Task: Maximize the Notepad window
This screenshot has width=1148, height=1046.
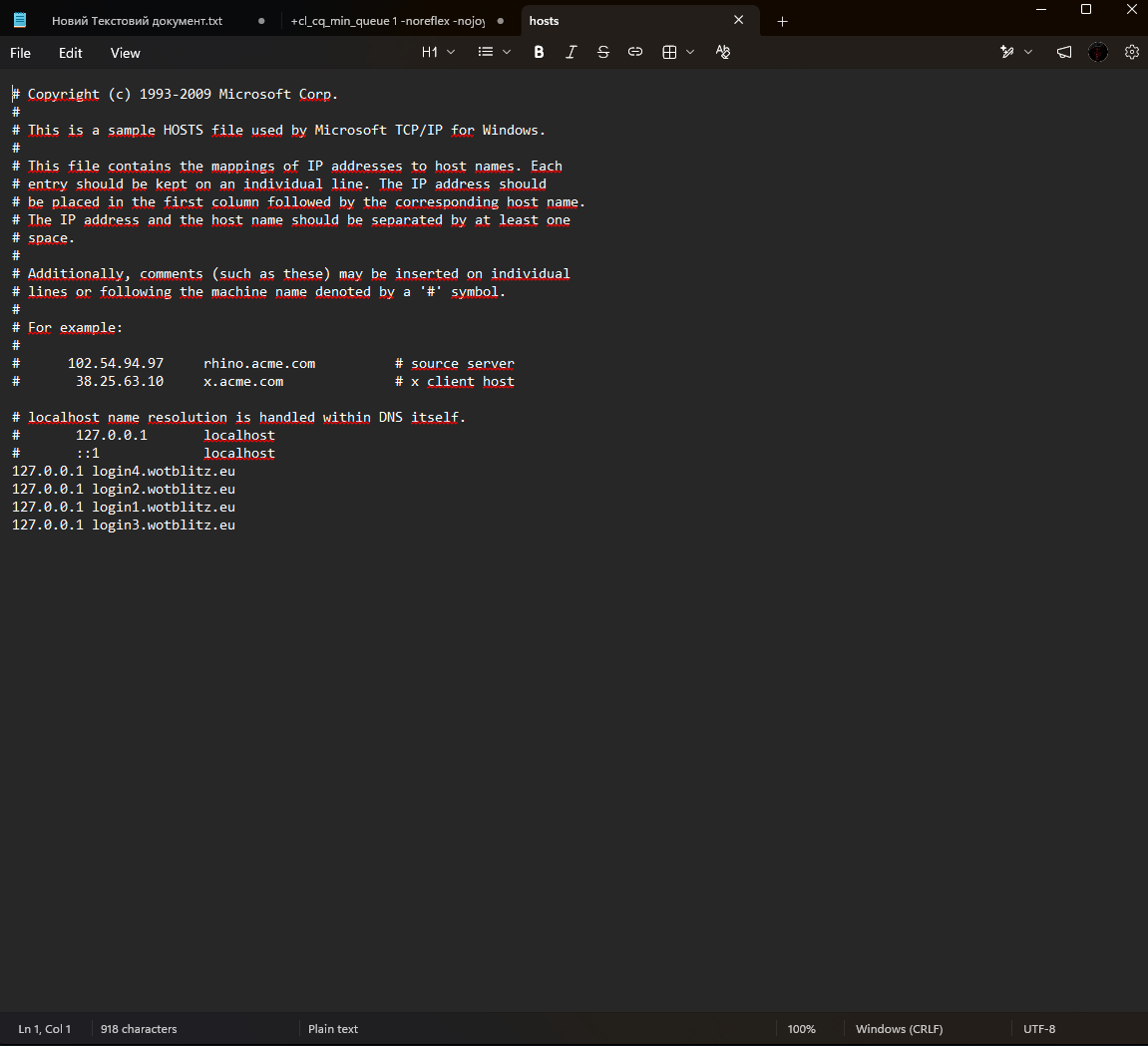Action: [1086, 10]
